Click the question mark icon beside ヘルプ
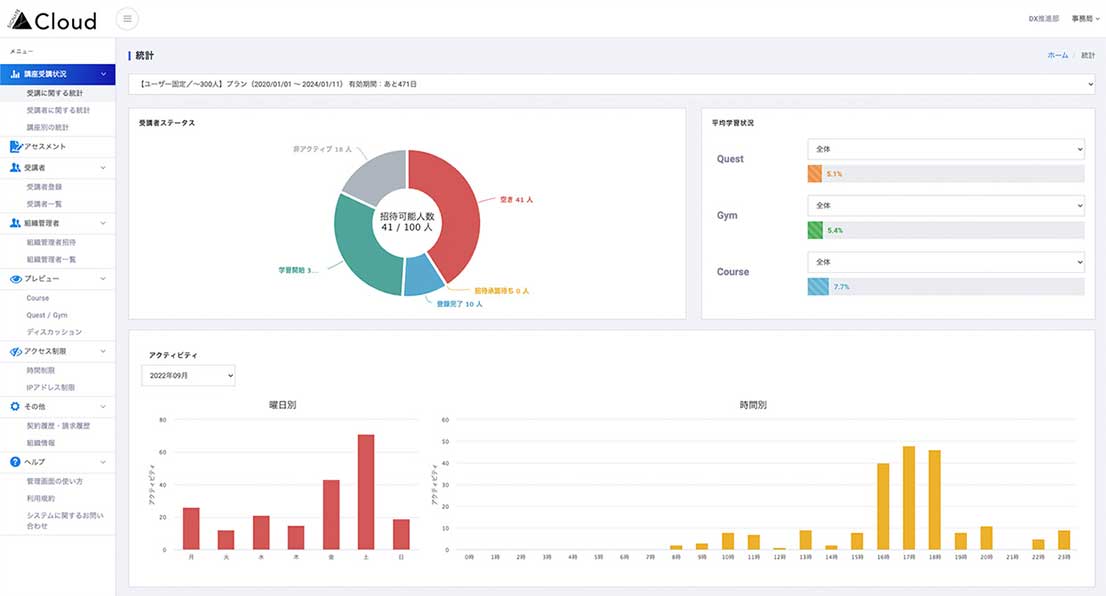Image resolution: width=1106 pixels, height=596 pixels. (x=15, y=462)
